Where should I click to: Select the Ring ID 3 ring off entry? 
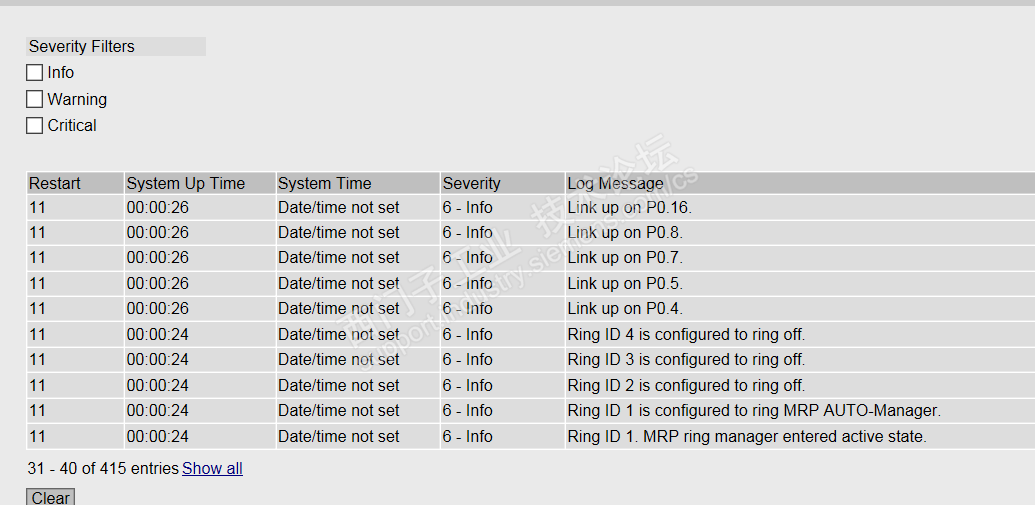coord(685,360)
